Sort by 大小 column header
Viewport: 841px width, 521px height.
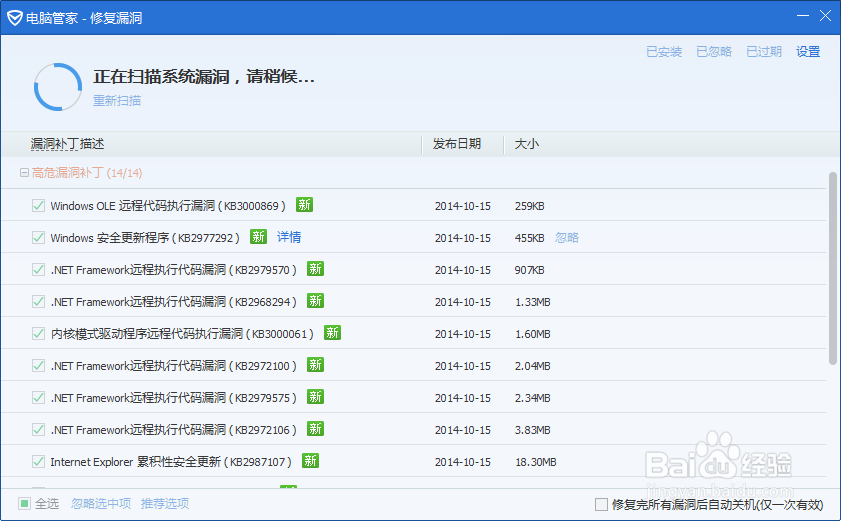[527, 144]
